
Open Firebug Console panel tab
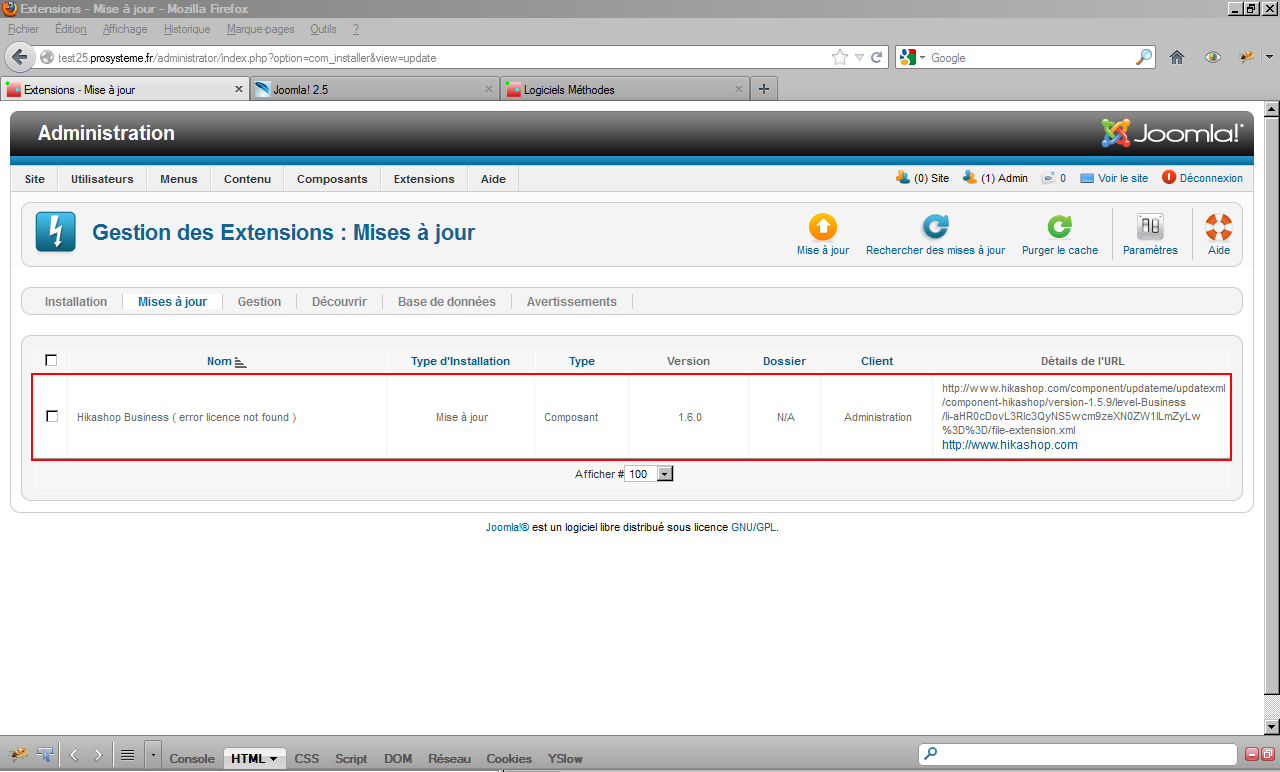tap(192, 758)
